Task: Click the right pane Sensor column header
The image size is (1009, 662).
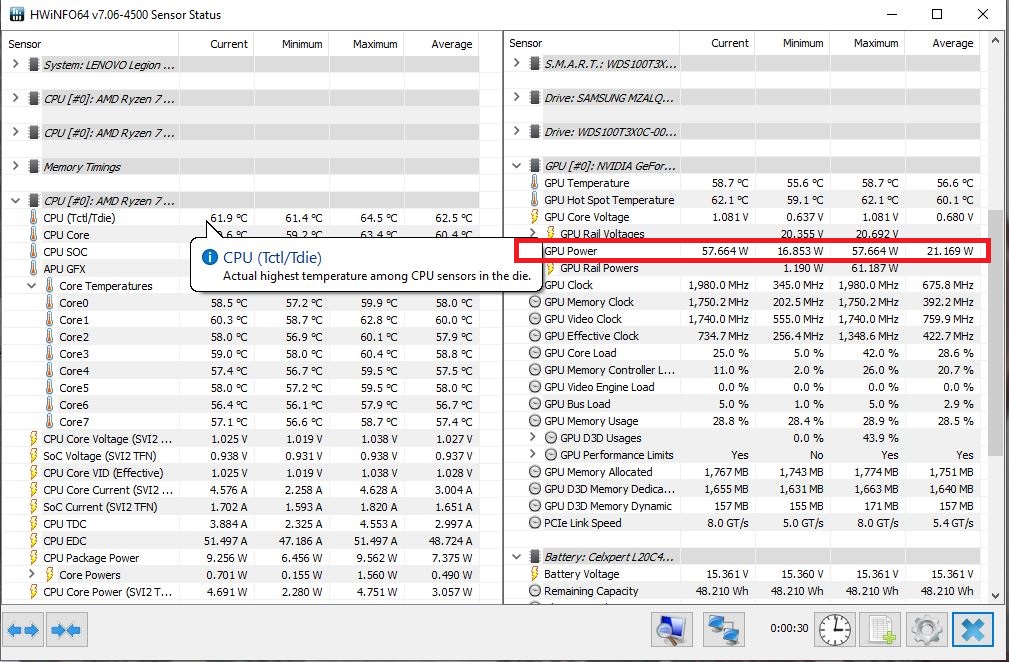Action: tap(591, 43)
